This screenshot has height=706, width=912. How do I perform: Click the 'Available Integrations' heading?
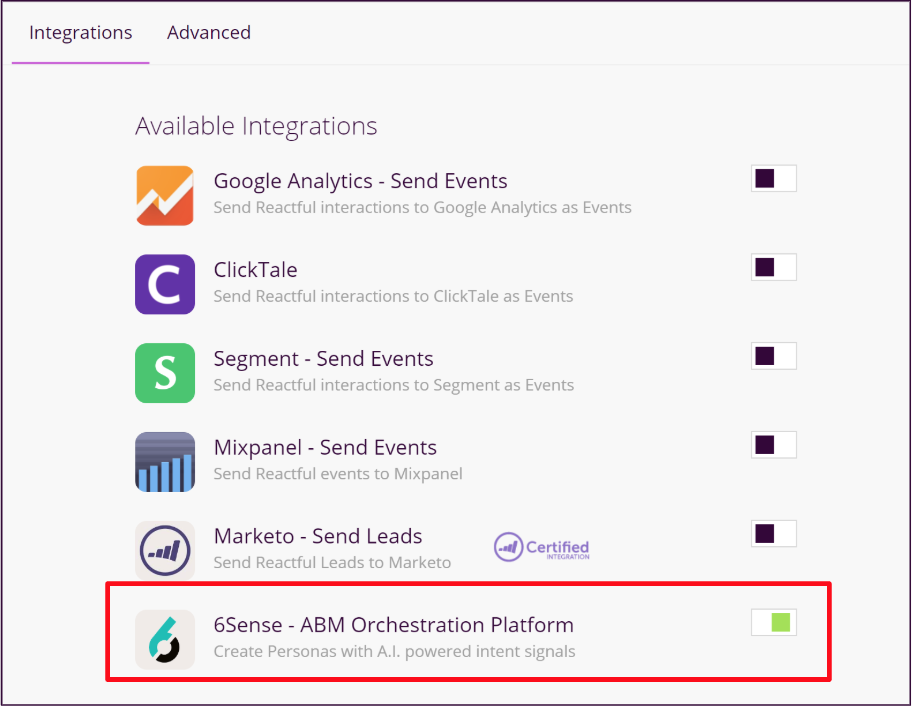[256, 126]
